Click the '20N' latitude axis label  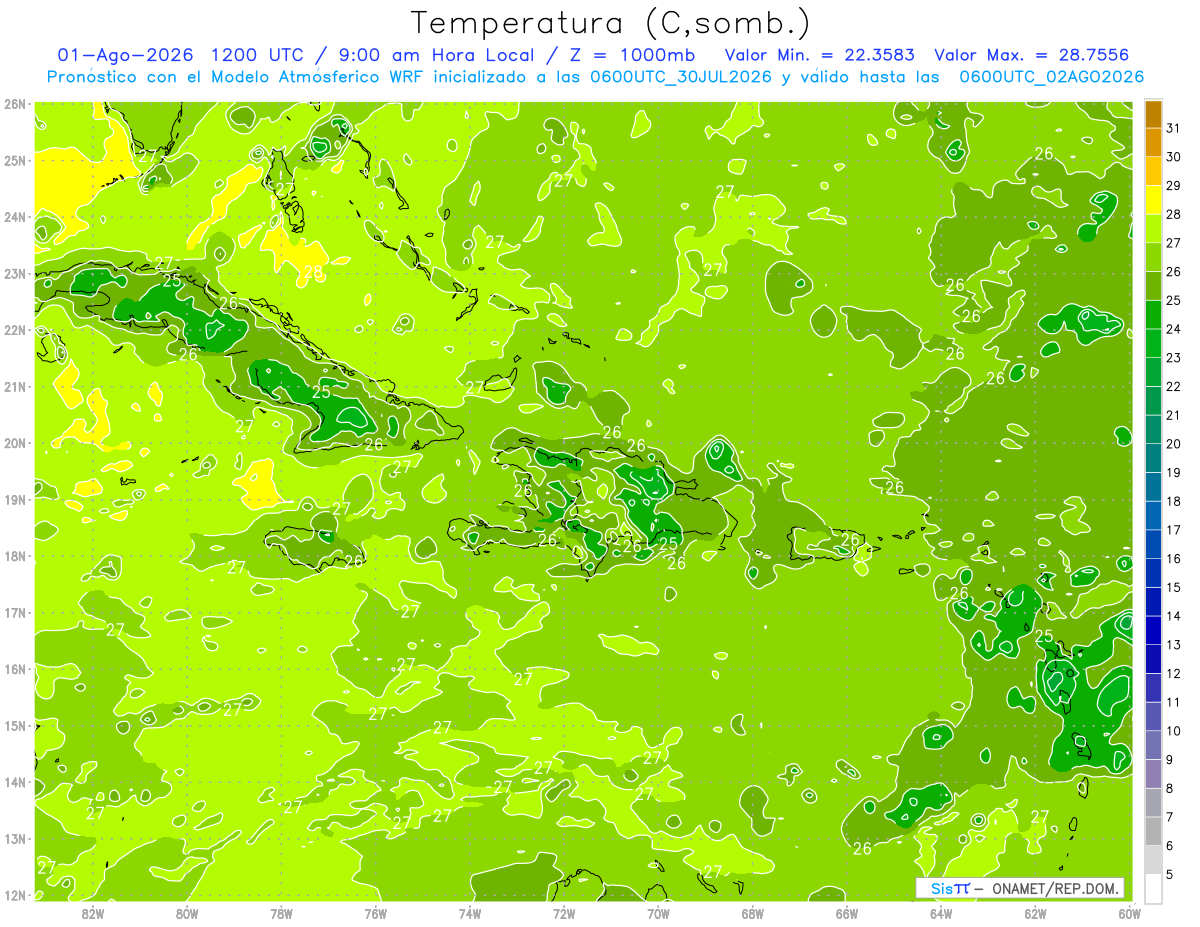14,443
